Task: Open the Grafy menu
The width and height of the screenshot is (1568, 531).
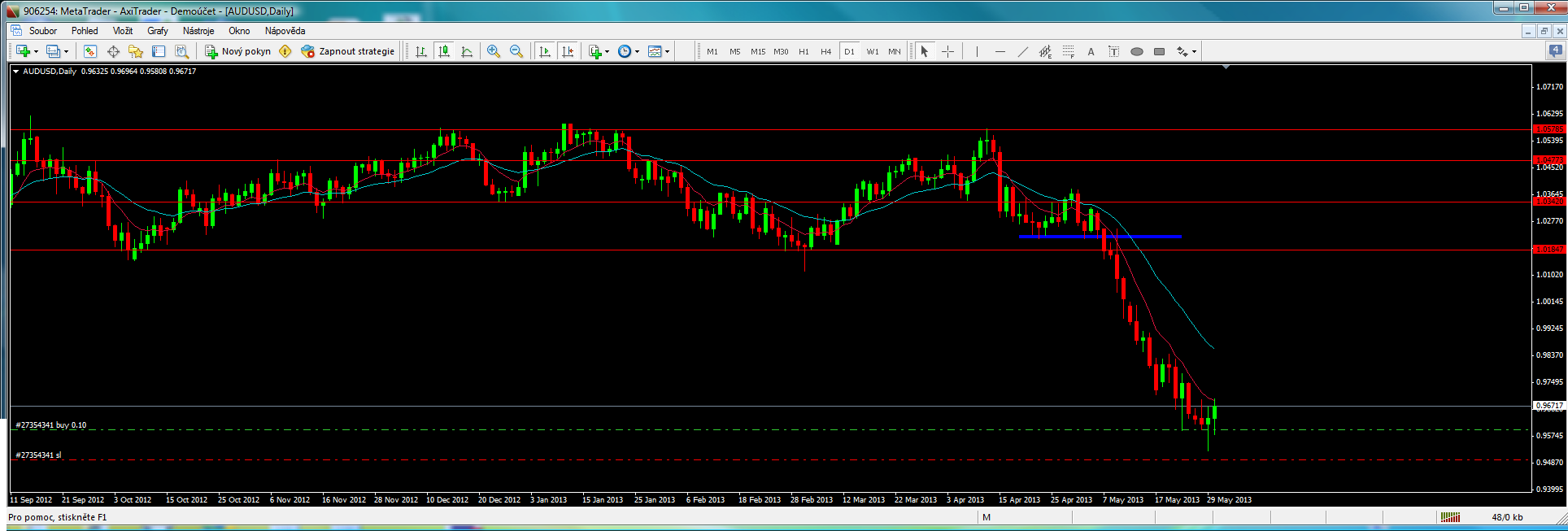Action: [158, 31]
